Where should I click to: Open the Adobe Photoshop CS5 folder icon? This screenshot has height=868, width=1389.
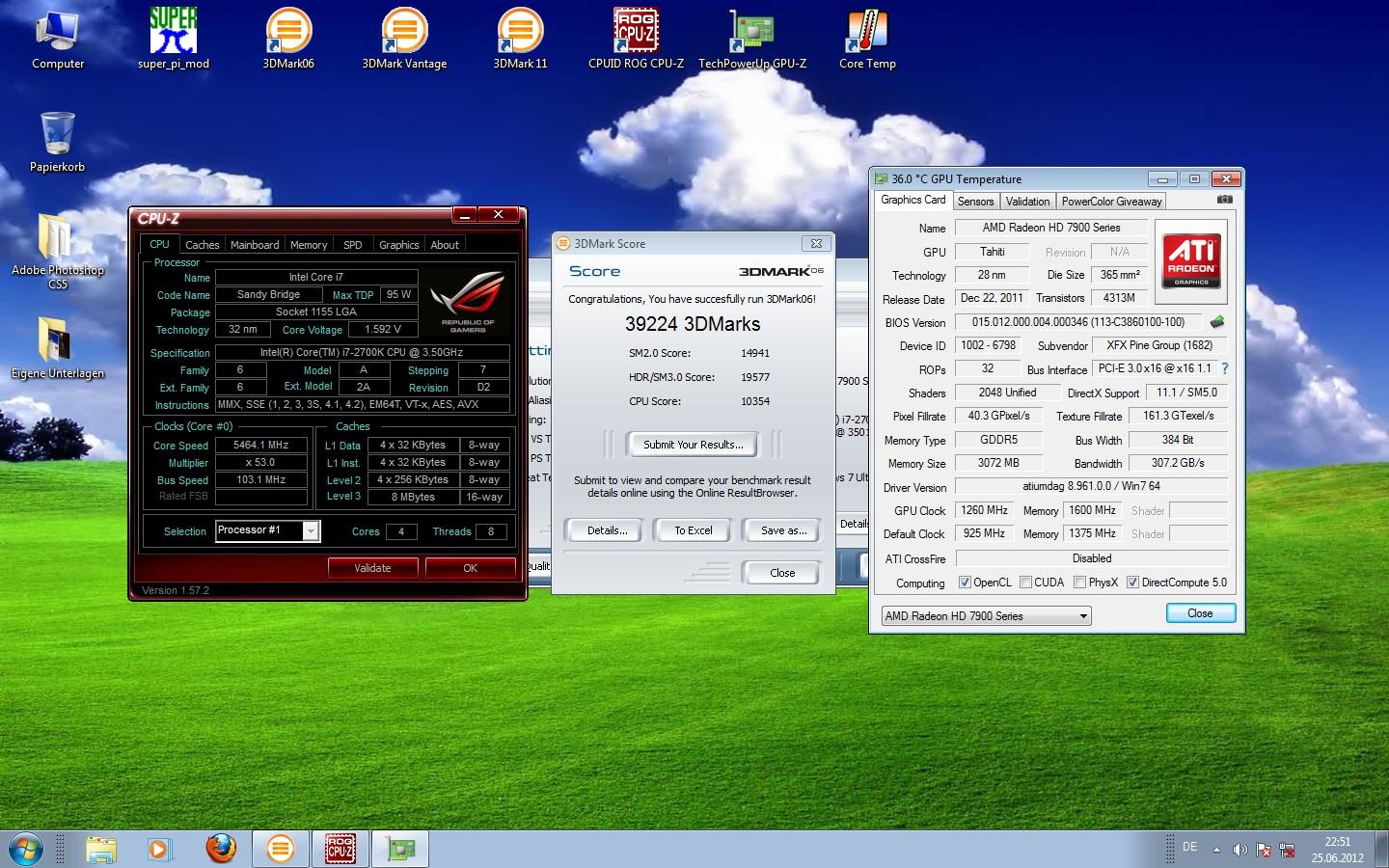pyautogui.click(x=58, y=251)
